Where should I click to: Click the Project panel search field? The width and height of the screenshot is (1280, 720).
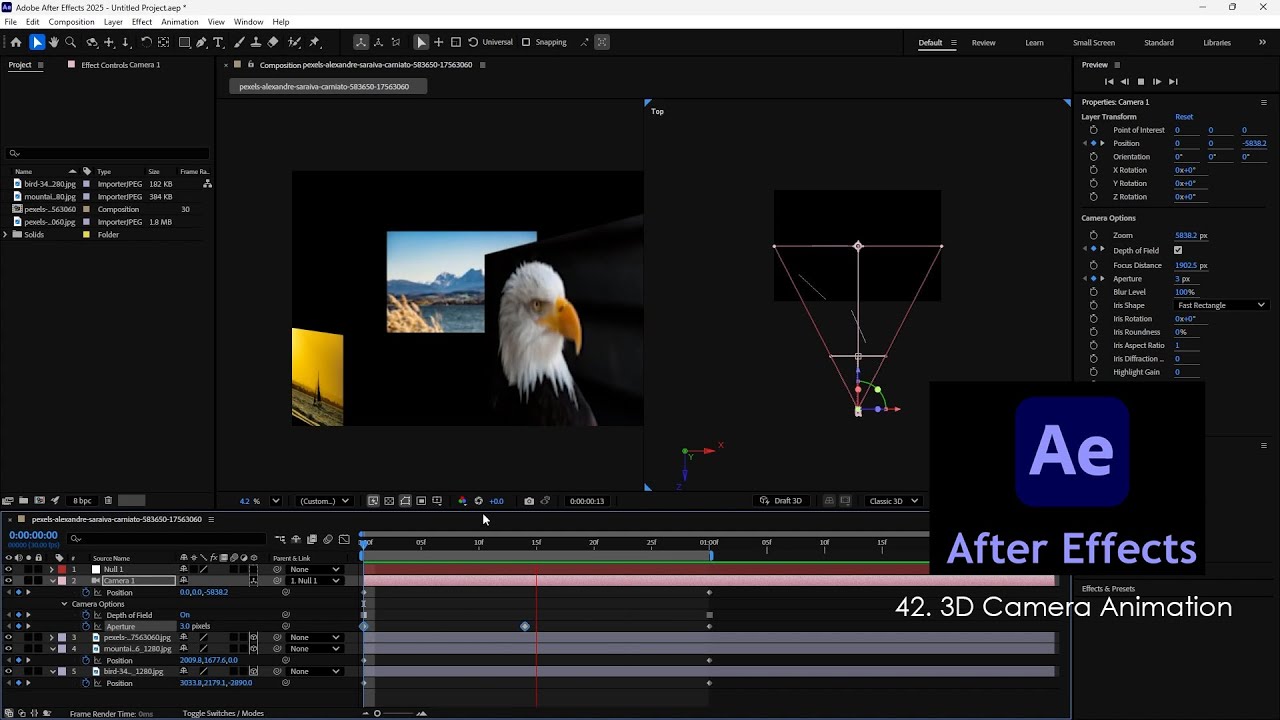[108, 154]
